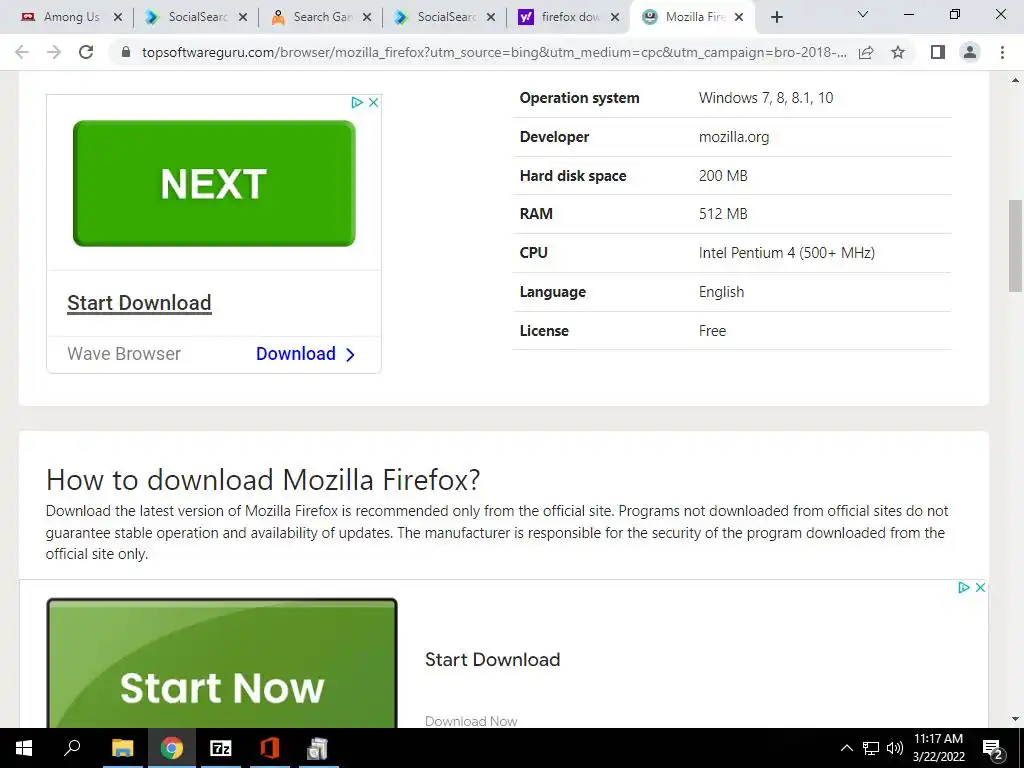
Task: Open the taskbar clock and date
Action: [x=938, y=748]
